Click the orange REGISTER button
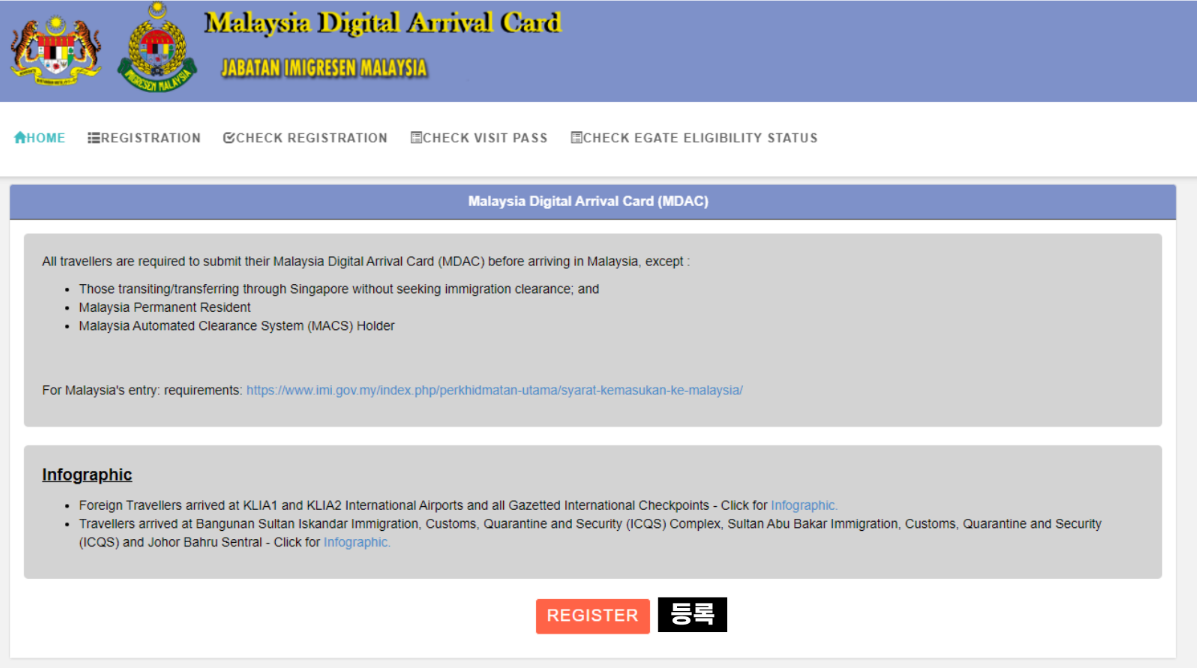The width and height of the screenshot is (1197, 671). click(x=592, y=616)
